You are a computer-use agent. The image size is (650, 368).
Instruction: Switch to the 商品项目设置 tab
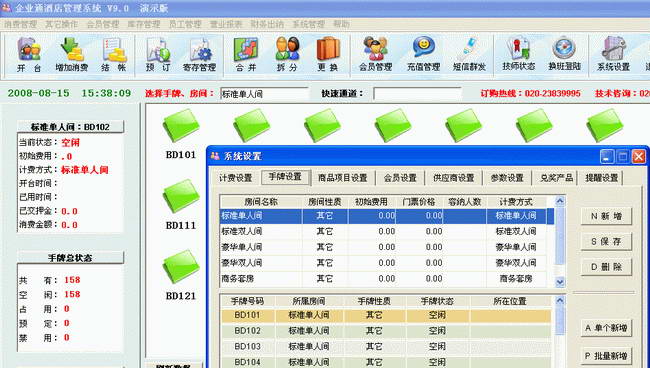click(343, 178)
